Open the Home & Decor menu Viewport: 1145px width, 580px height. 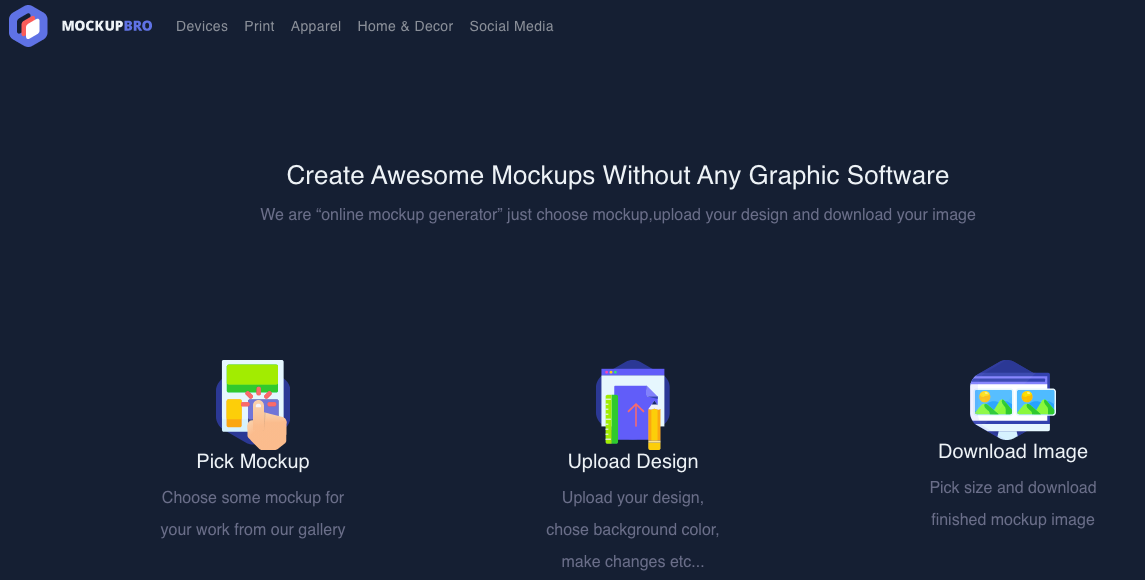pyautogui.click(x=405, y=26)
